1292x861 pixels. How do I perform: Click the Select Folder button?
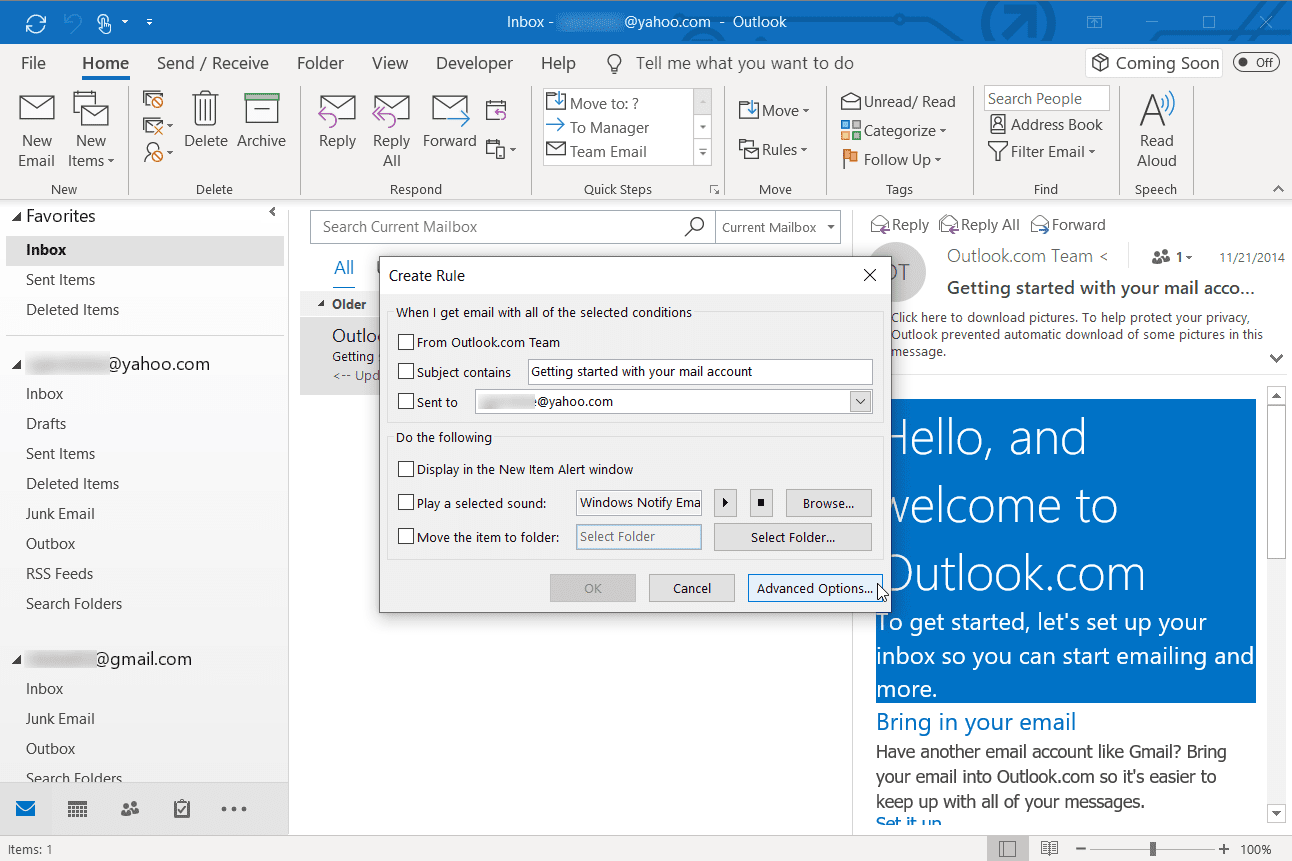coord(793,537)
